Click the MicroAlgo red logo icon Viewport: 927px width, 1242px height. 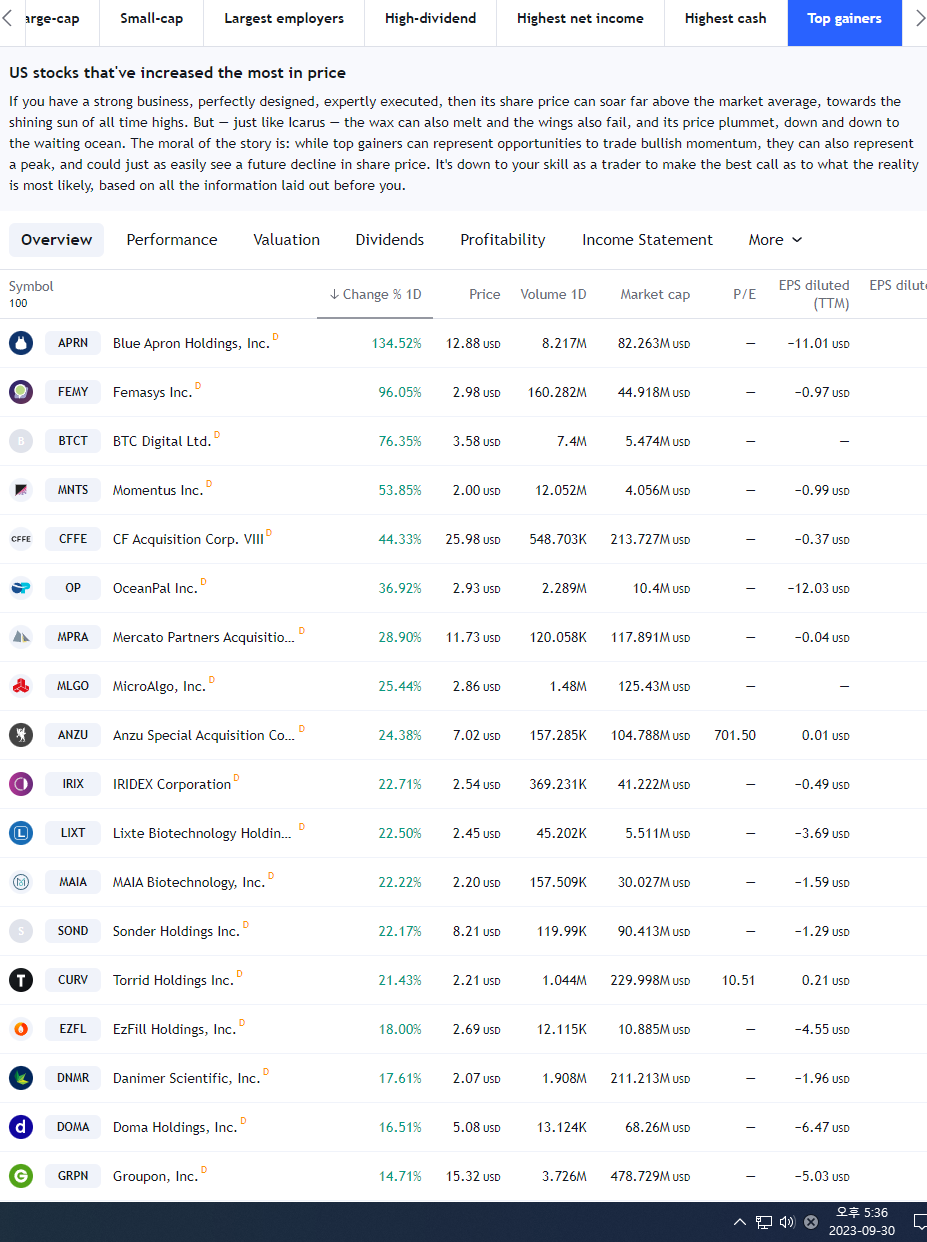(x=21, y=686)
